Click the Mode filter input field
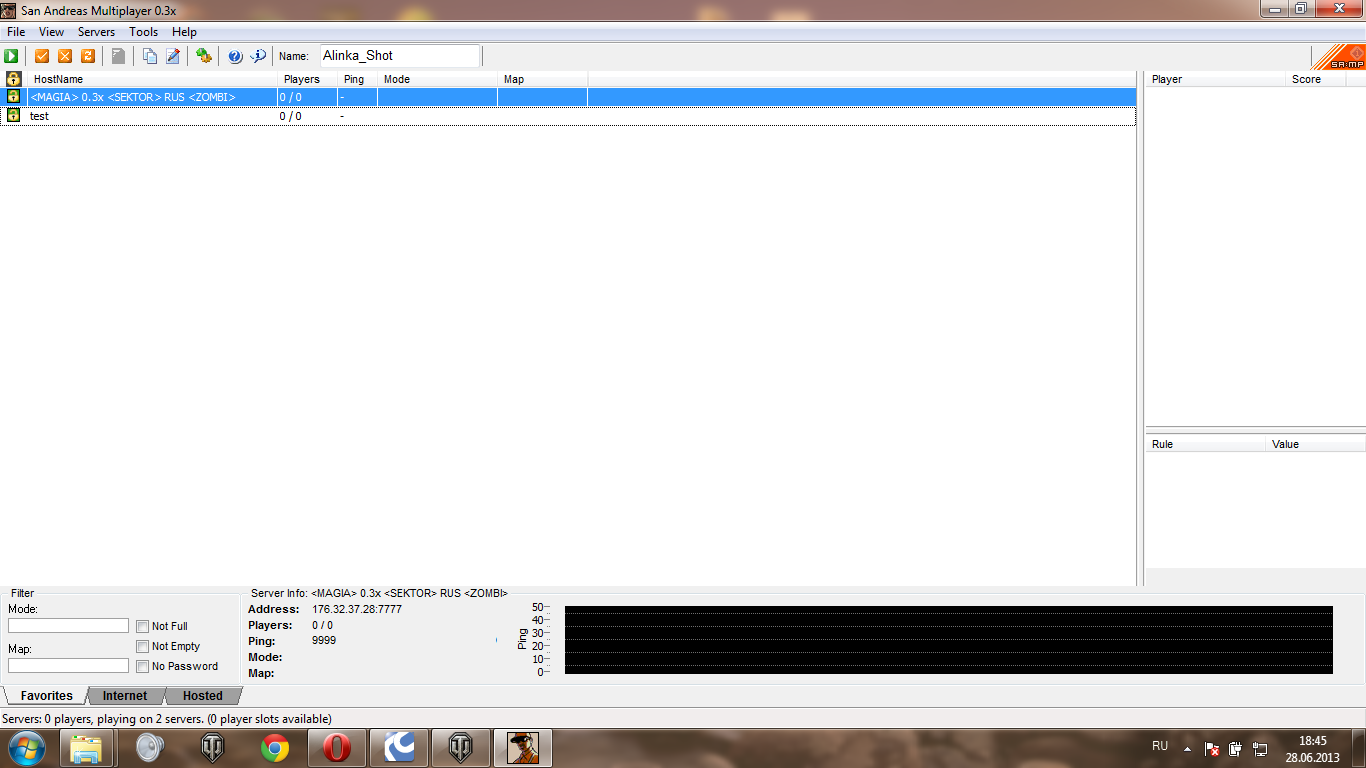1366x768 pixels. pos(68,626)
